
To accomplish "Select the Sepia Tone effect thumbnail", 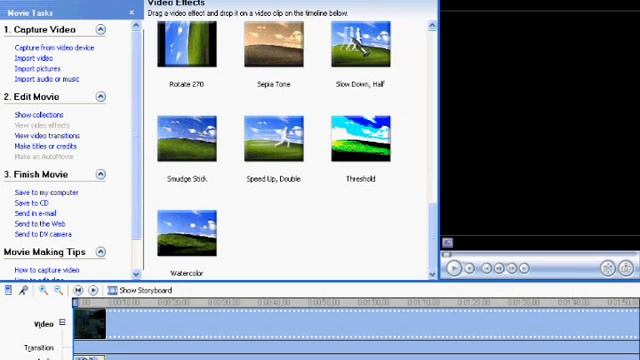I will 274,44.
